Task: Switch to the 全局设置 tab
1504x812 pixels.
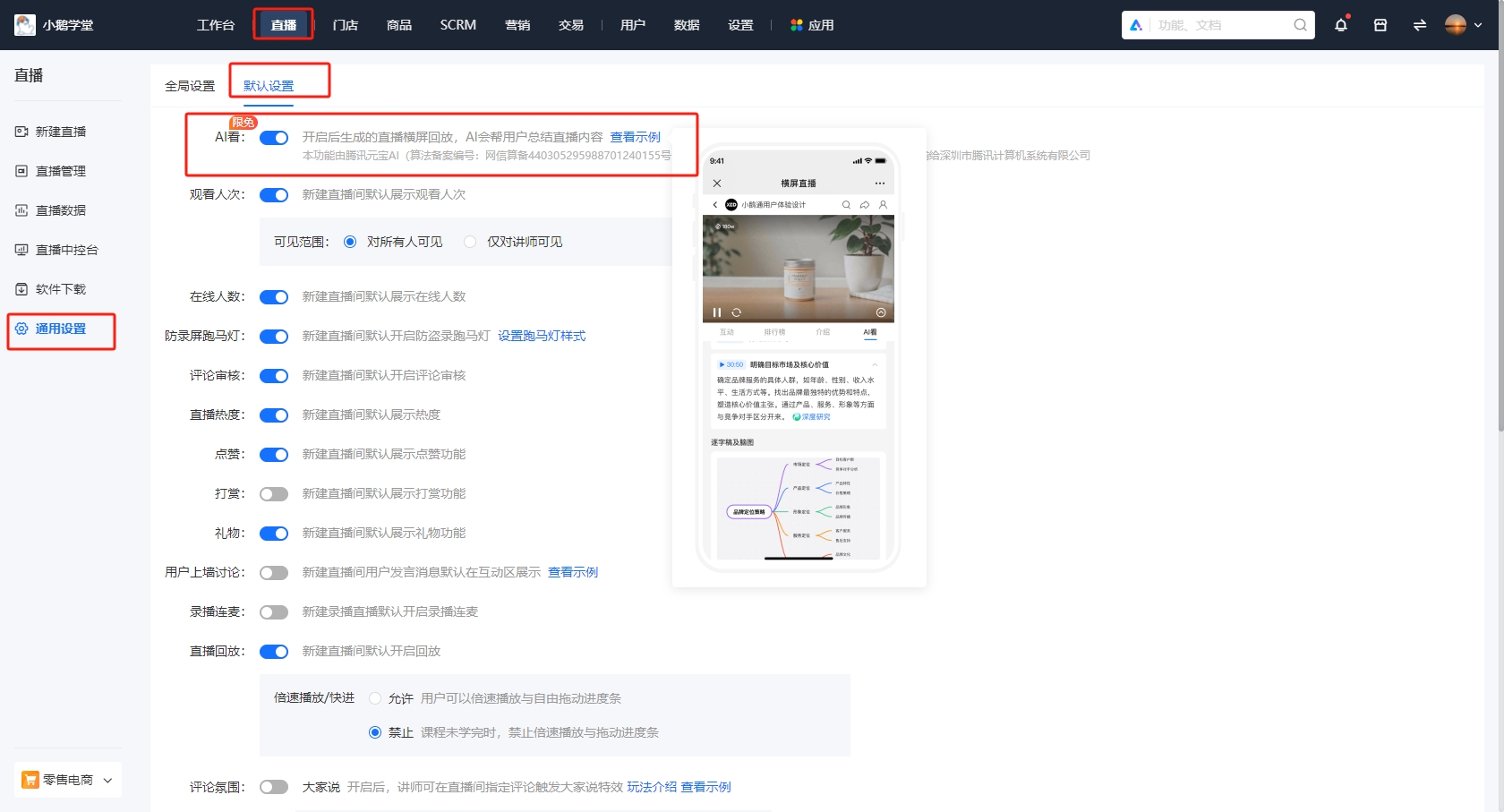Action: click(x=189, y=85)
